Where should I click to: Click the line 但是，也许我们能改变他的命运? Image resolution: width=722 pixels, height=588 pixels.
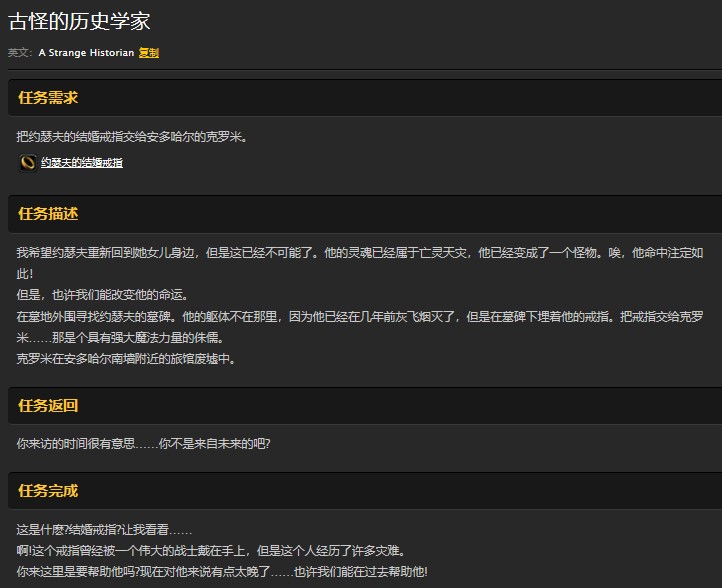(102, 295)
